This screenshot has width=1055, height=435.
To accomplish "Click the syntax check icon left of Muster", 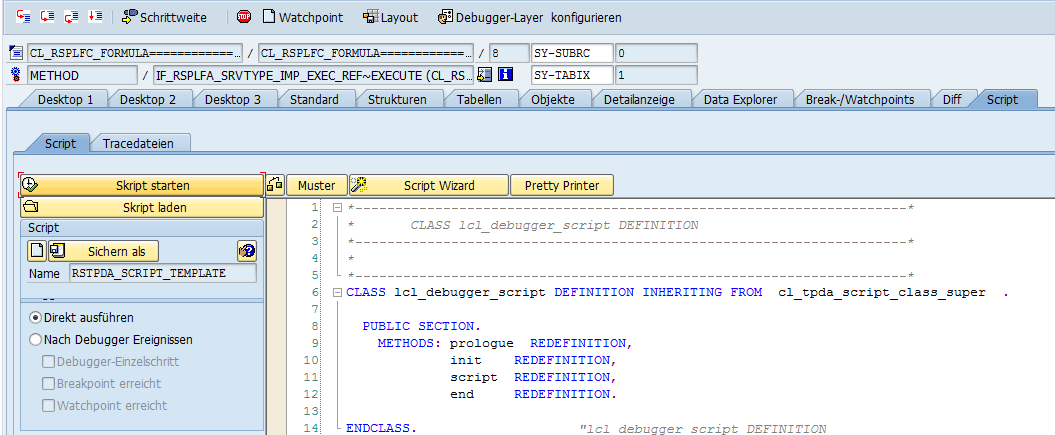I will pos(275,185).
